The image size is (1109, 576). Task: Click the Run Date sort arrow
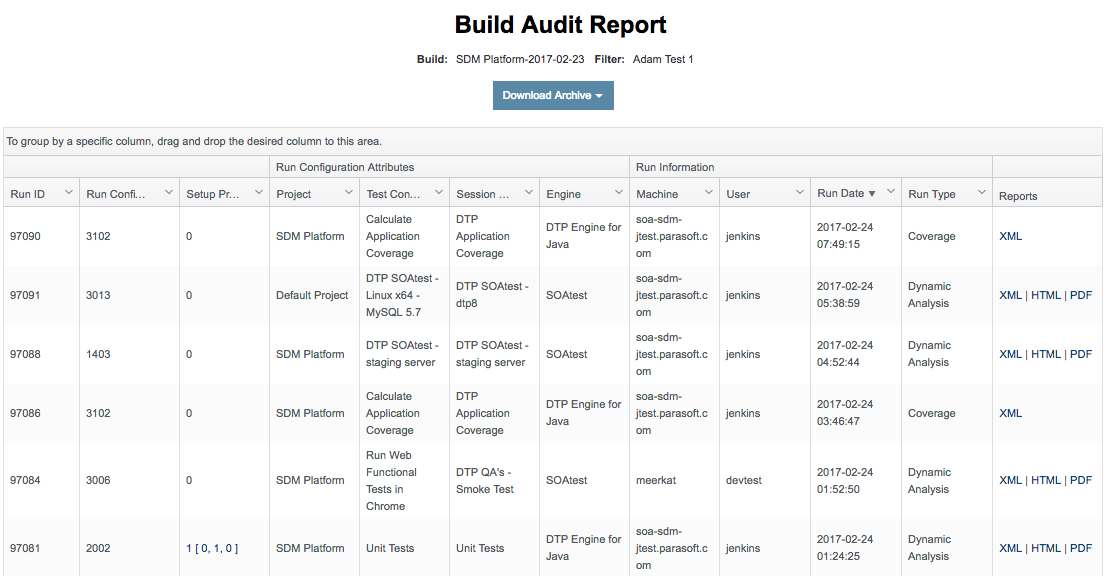pyautogui.click(x=872, y=194)
